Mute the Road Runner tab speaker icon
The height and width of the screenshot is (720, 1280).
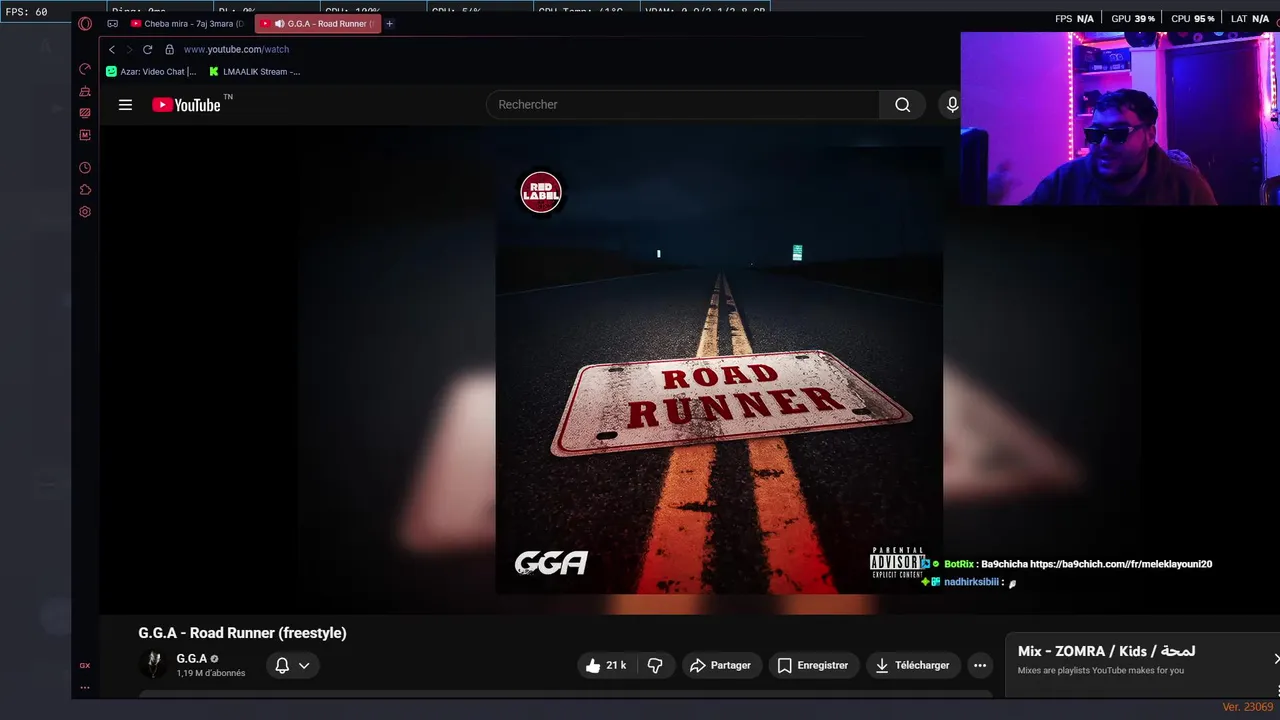tap(279, 23)
